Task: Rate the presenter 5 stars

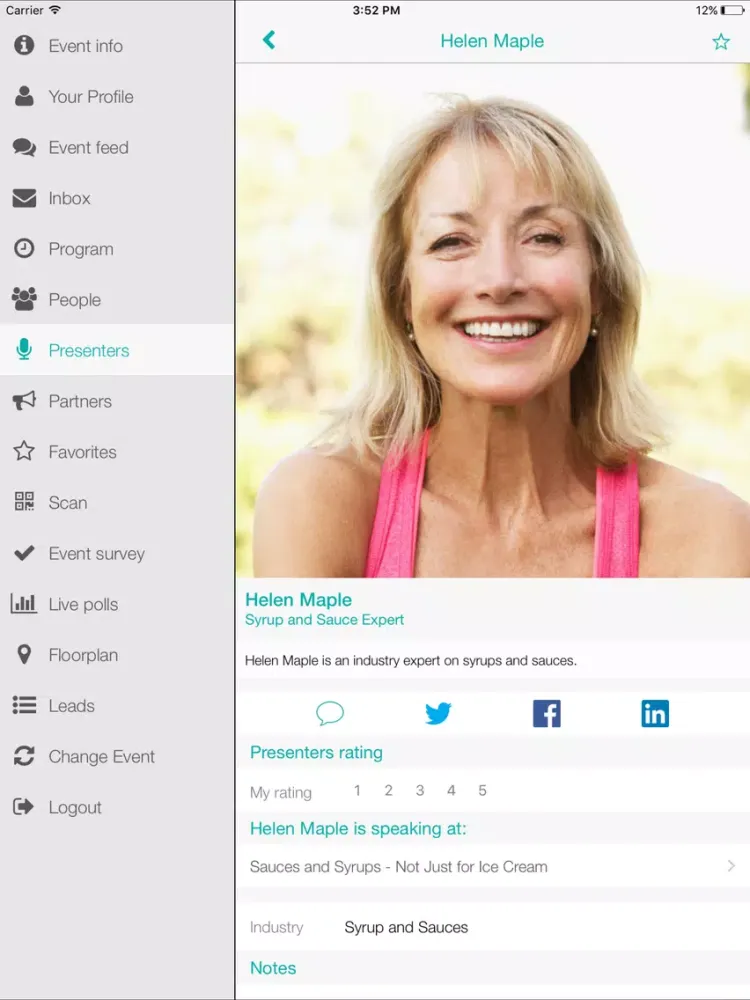Action: [x=482, y=791]
